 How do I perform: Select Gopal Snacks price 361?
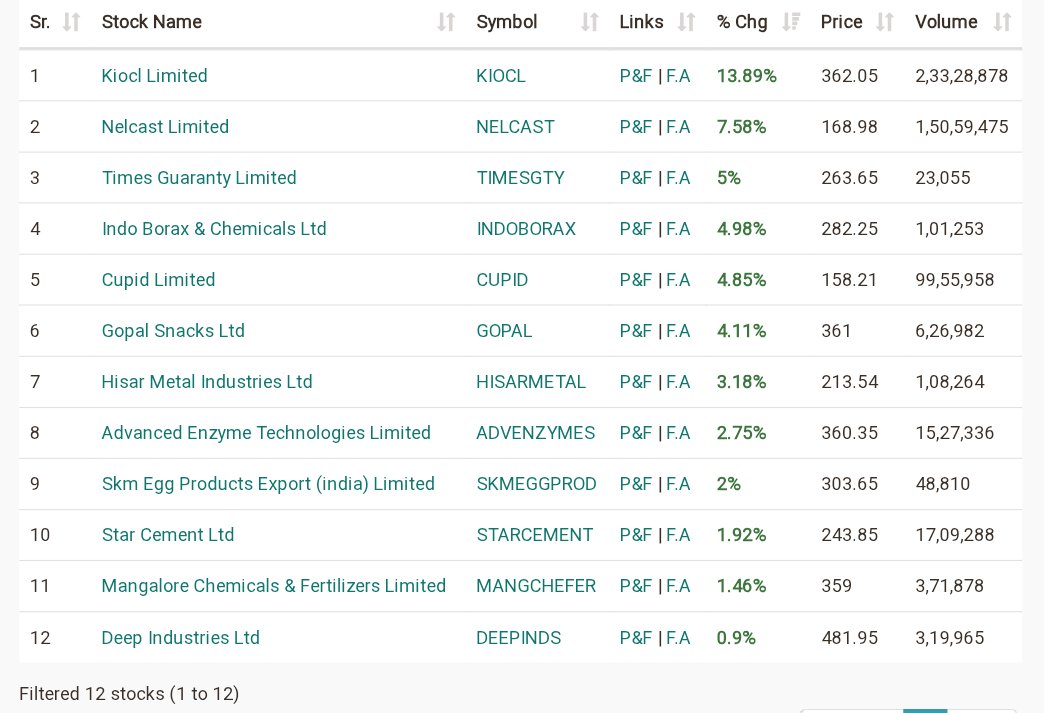click(836, 331)
